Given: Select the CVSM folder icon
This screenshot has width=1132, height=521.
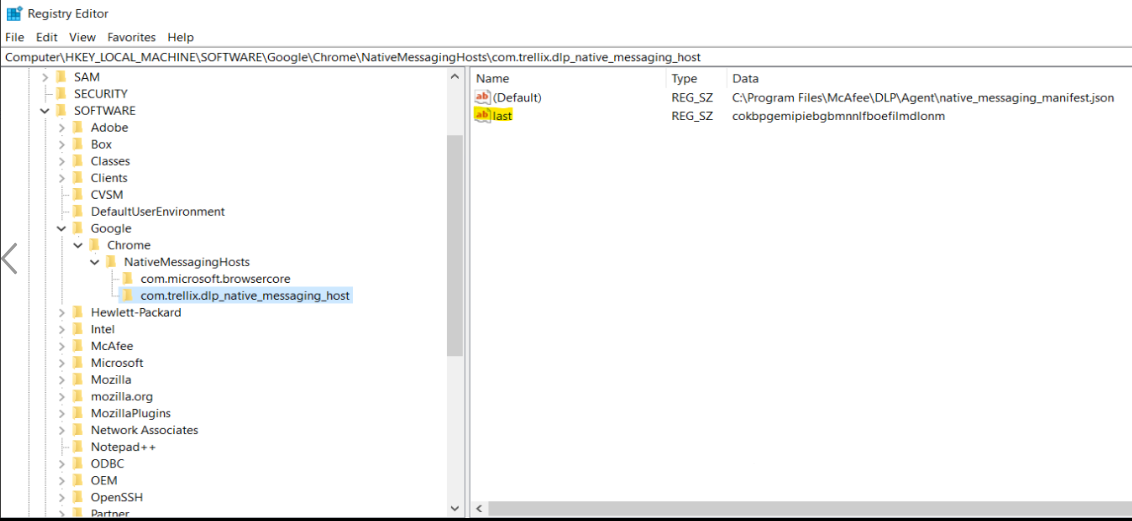Looking at the screenshot, I should [x=78, y=194].
